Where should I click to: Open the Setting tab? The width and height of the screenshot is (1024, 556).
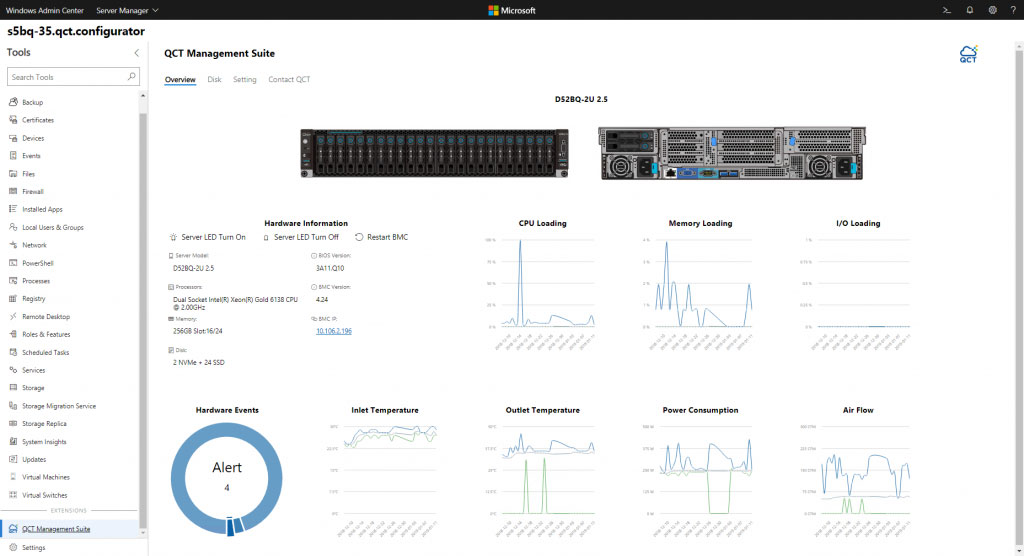245,80
